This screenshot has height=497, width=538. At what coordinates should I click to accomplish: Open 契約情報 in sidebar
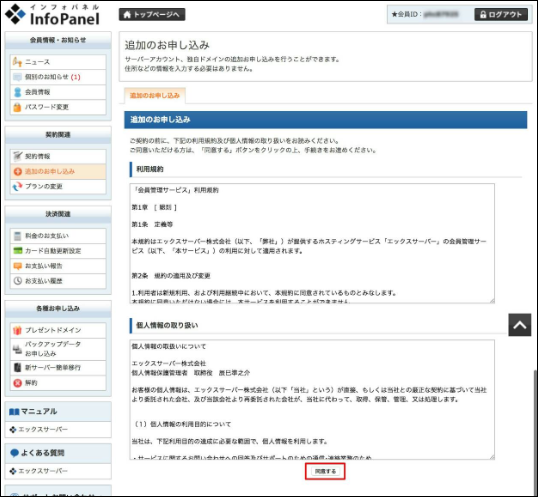pos(58,156)
